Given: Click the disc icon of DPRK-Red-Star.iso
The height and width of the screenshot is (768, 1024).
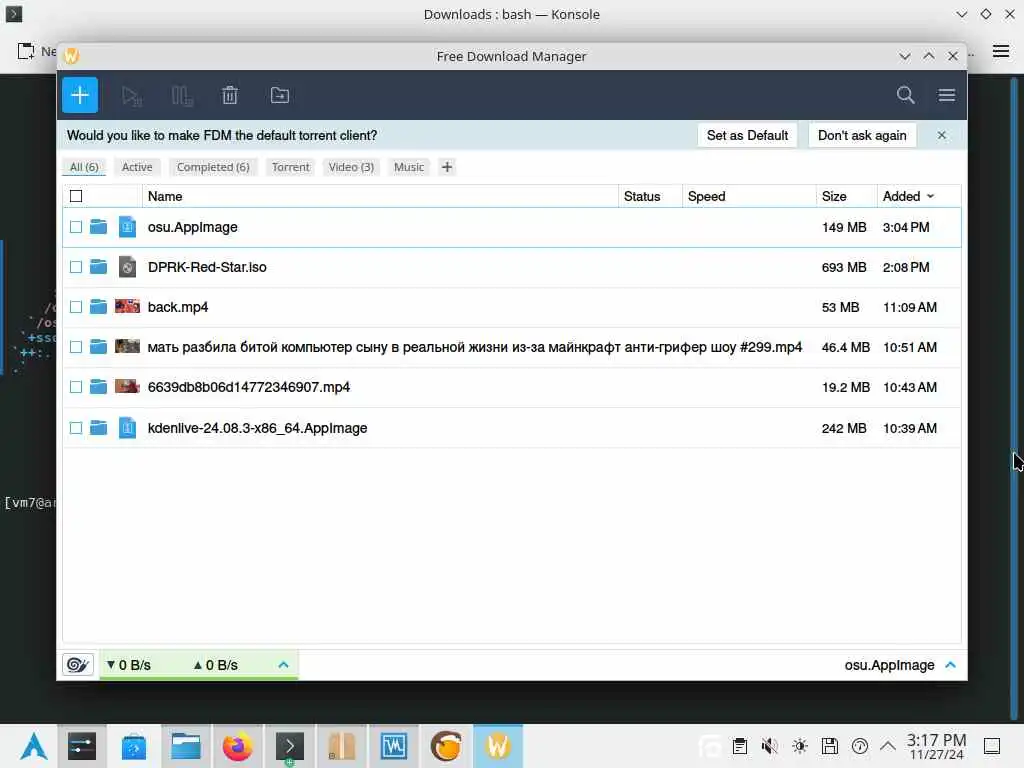Looking at the screenshot, I should point(127,266).
